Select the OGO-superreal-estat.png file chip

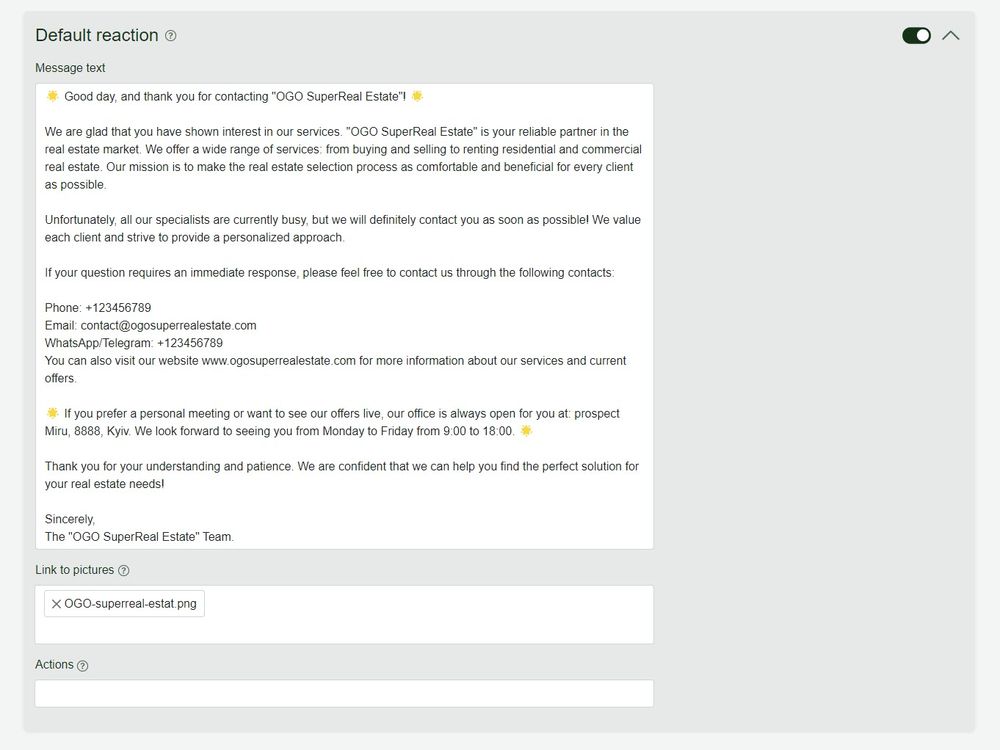click(131, 604)
